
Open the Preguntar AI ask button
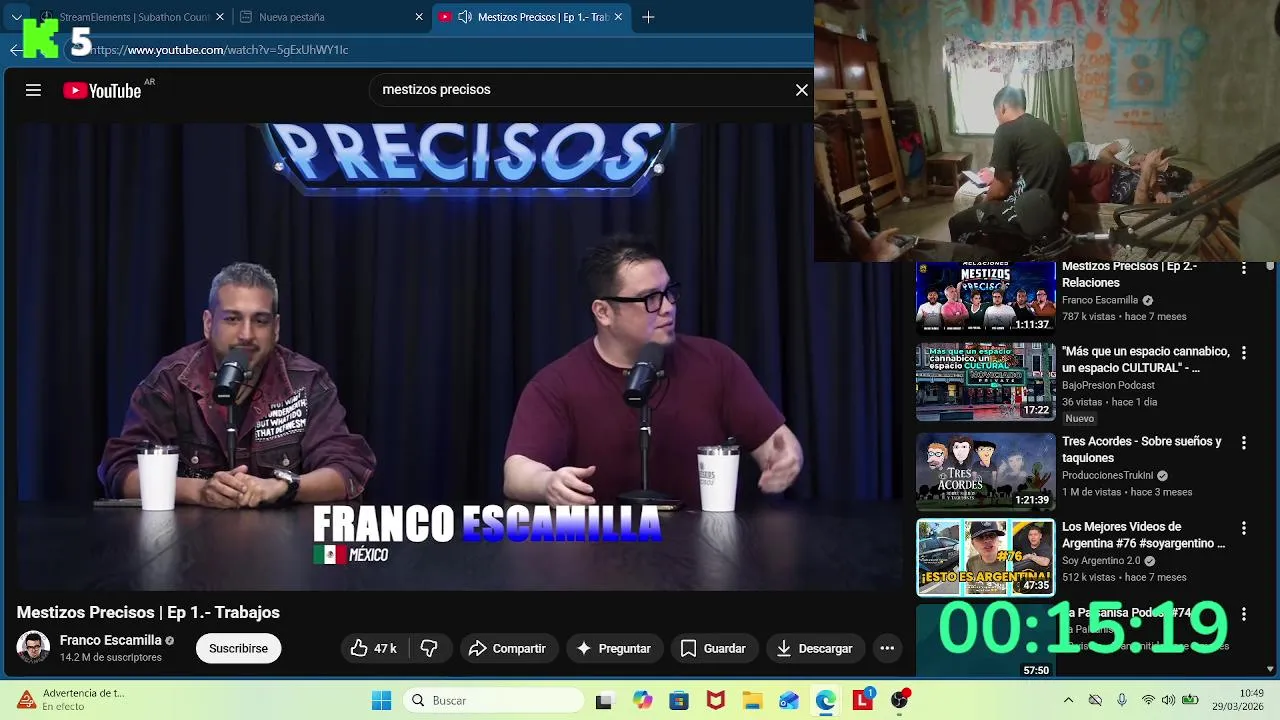point(614,648)
